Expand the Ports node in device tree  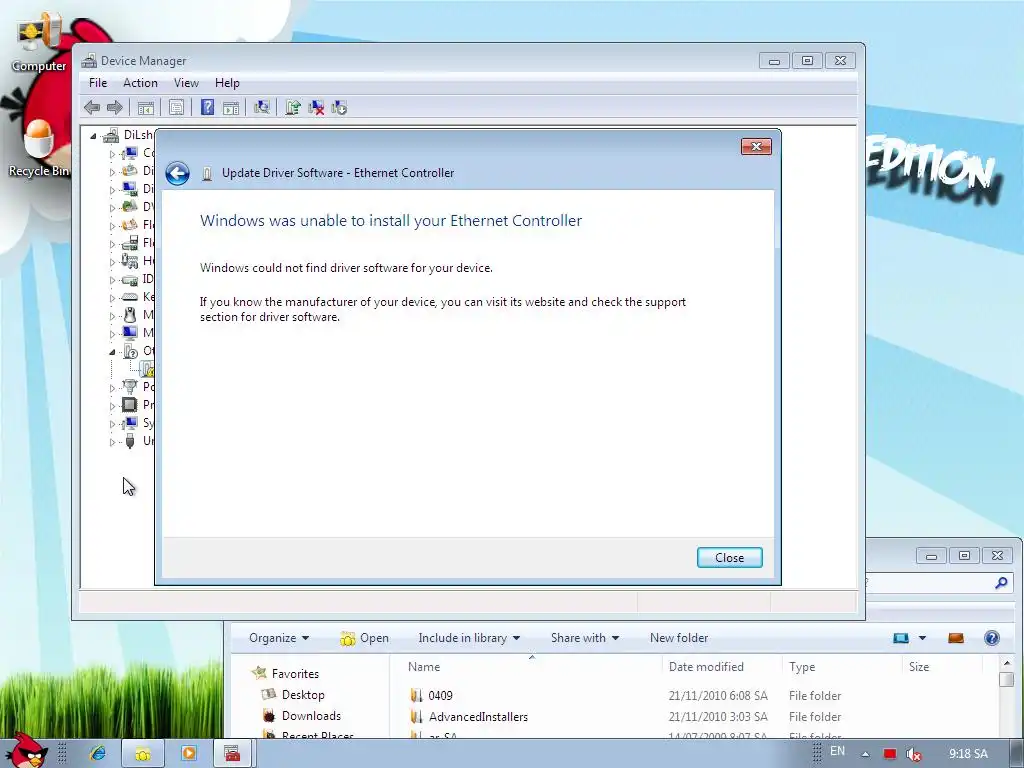tap(112, 388)
